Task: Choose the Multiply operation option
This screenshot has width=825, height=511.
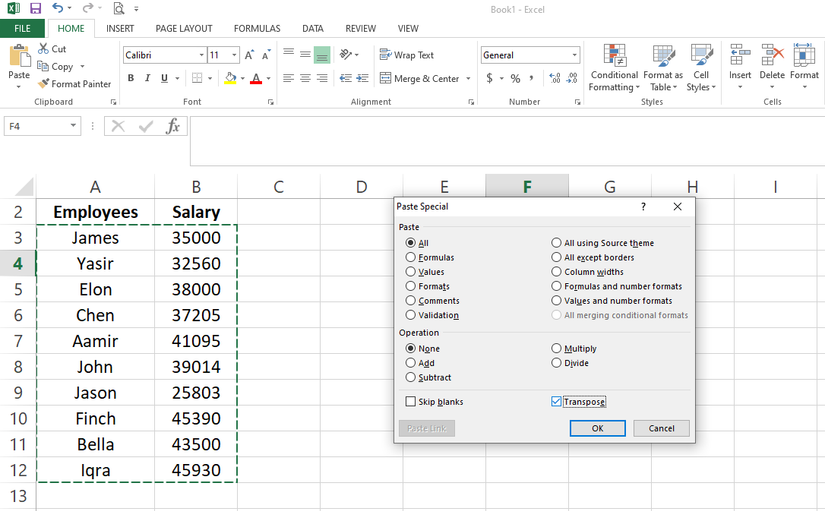Action: (x=557, y=349)
